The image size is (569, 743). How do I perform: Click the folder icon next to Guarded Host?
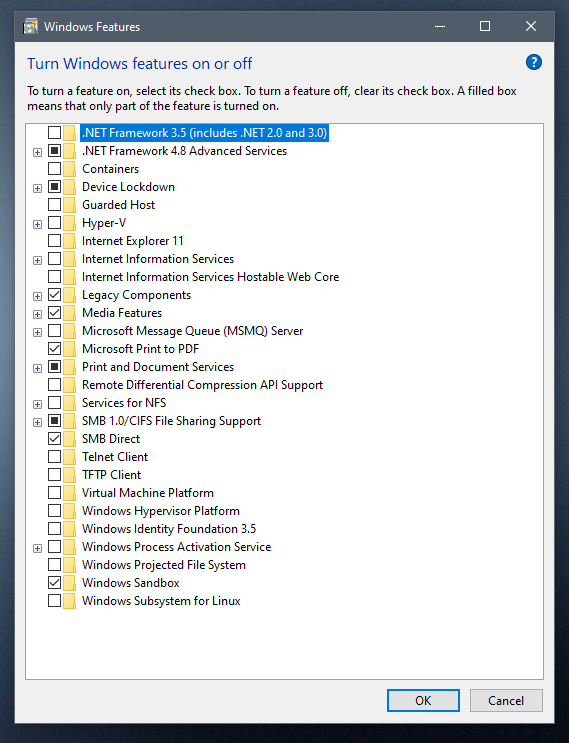(69, 205)
